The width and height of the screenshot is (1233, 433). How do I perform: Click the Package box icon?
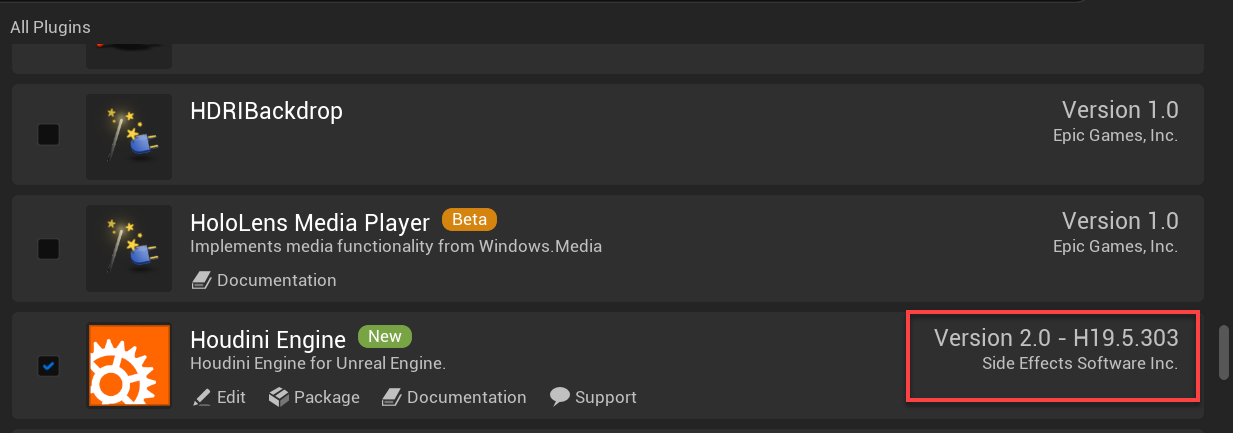coord(278,397)
